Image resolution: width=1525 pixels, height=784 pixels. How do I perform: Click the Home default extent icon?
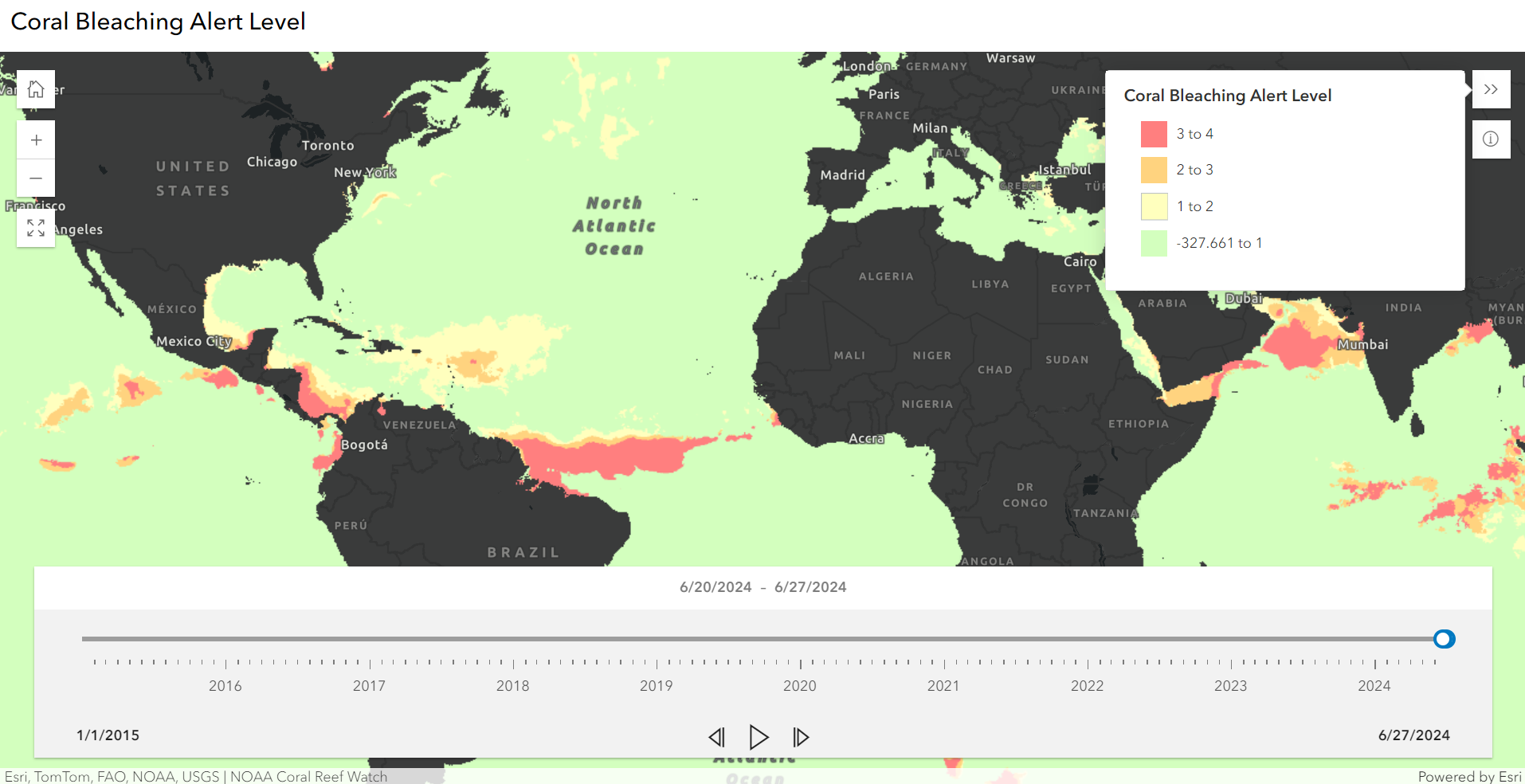[x=36, y=89]
